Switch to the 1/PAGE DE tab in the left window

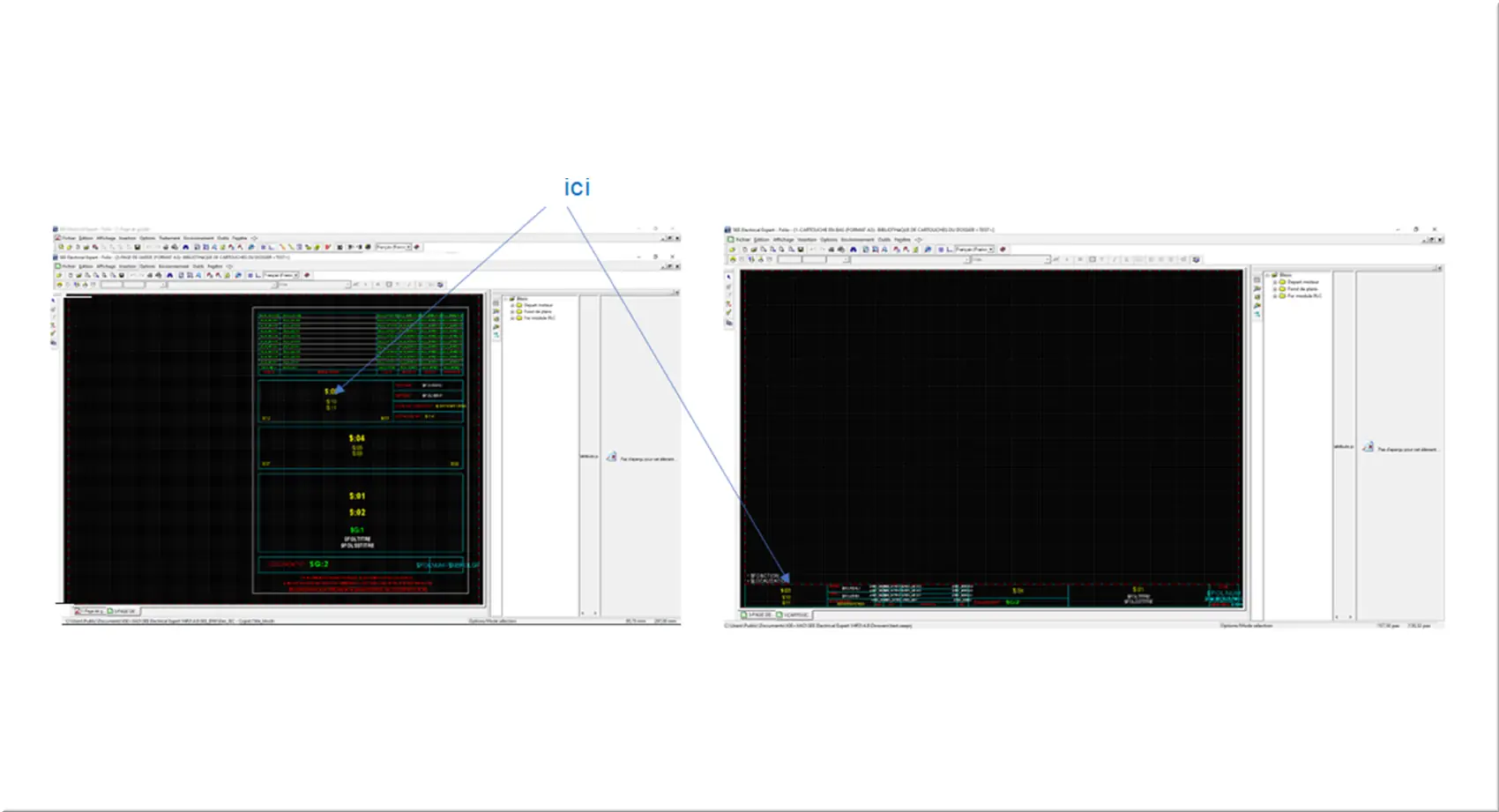pyautogui.click(x=122, y=611)
